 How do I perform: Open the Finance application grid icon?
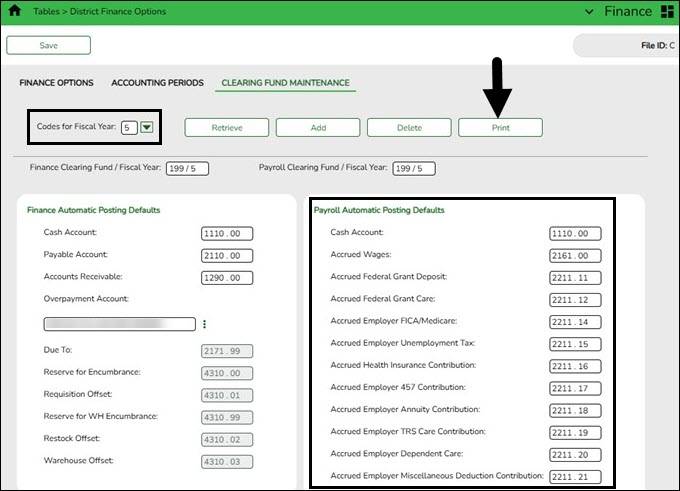(x=667, y=12)
